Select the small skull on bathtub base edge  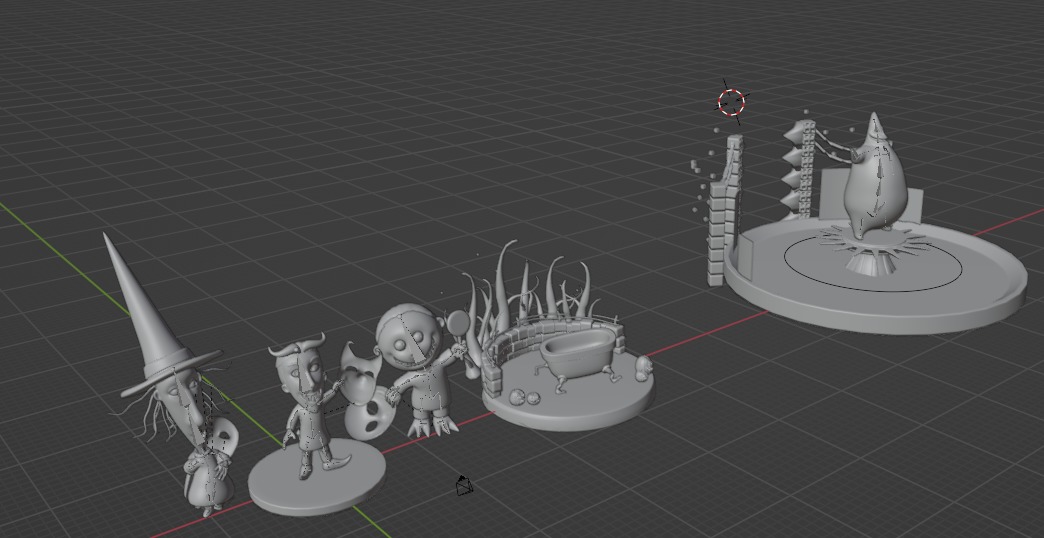click(x=643, y=368)
